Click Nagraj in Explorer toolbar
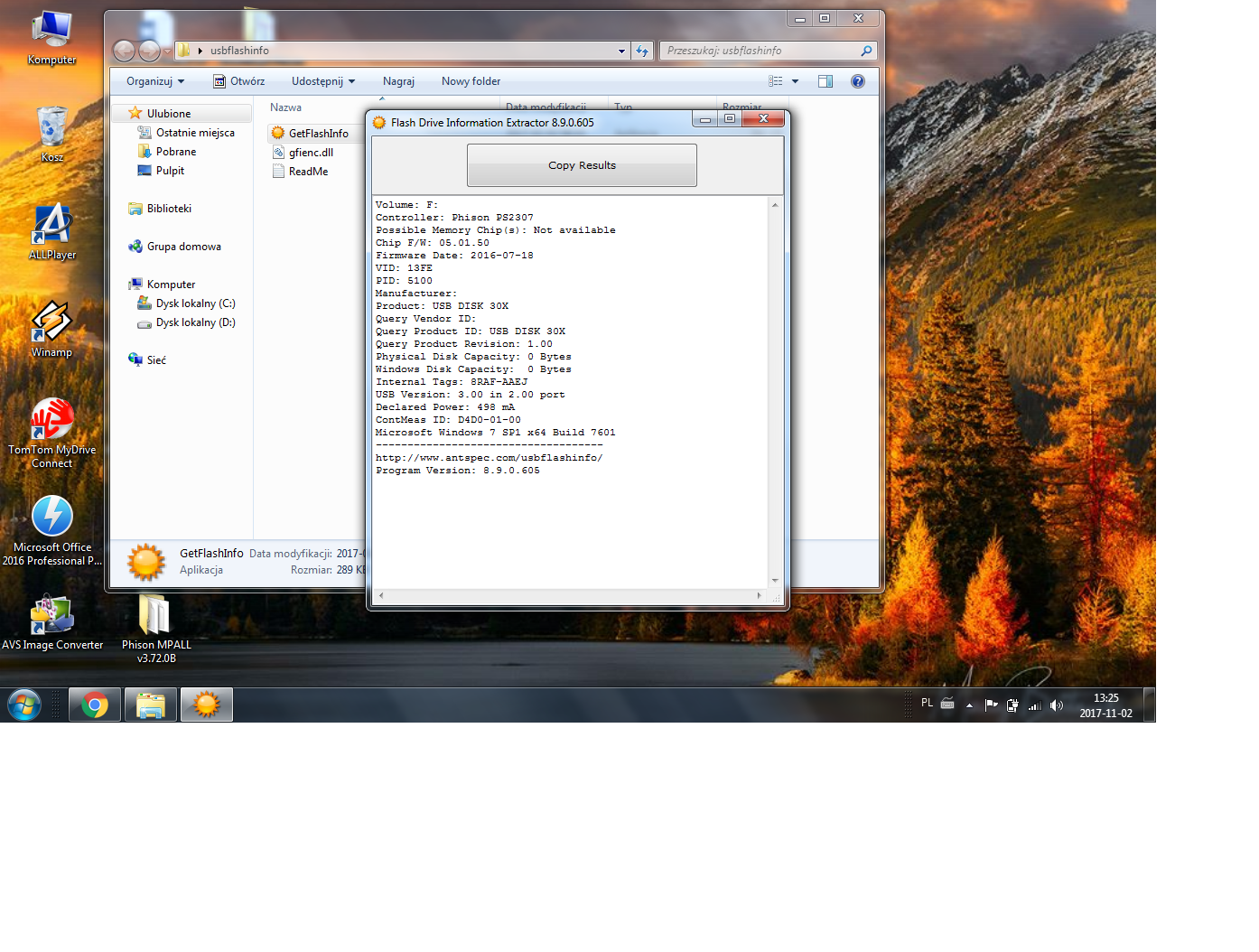 tap(398, 81)
